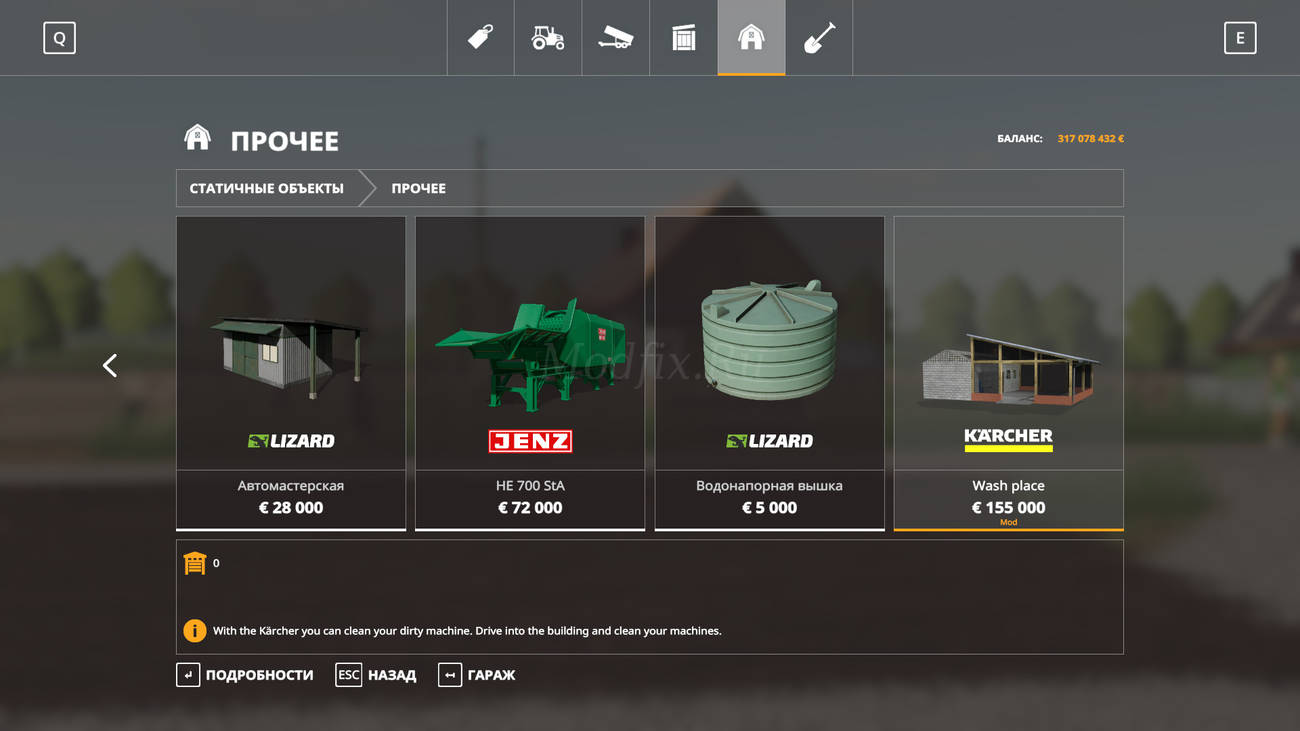Click the Назад back button
Image resolution: width=1300 pixels, height=731 pixels.
coord(376,675)
